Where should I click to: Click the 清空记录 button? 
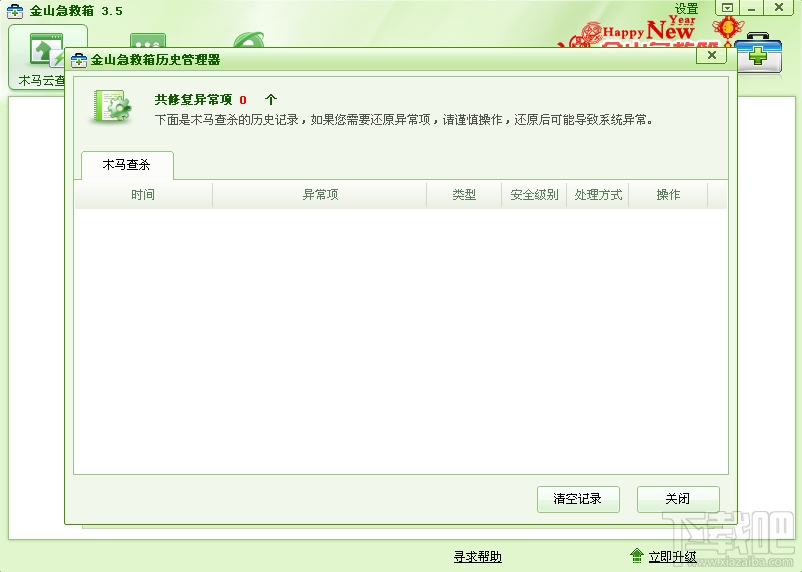(578, 499)
